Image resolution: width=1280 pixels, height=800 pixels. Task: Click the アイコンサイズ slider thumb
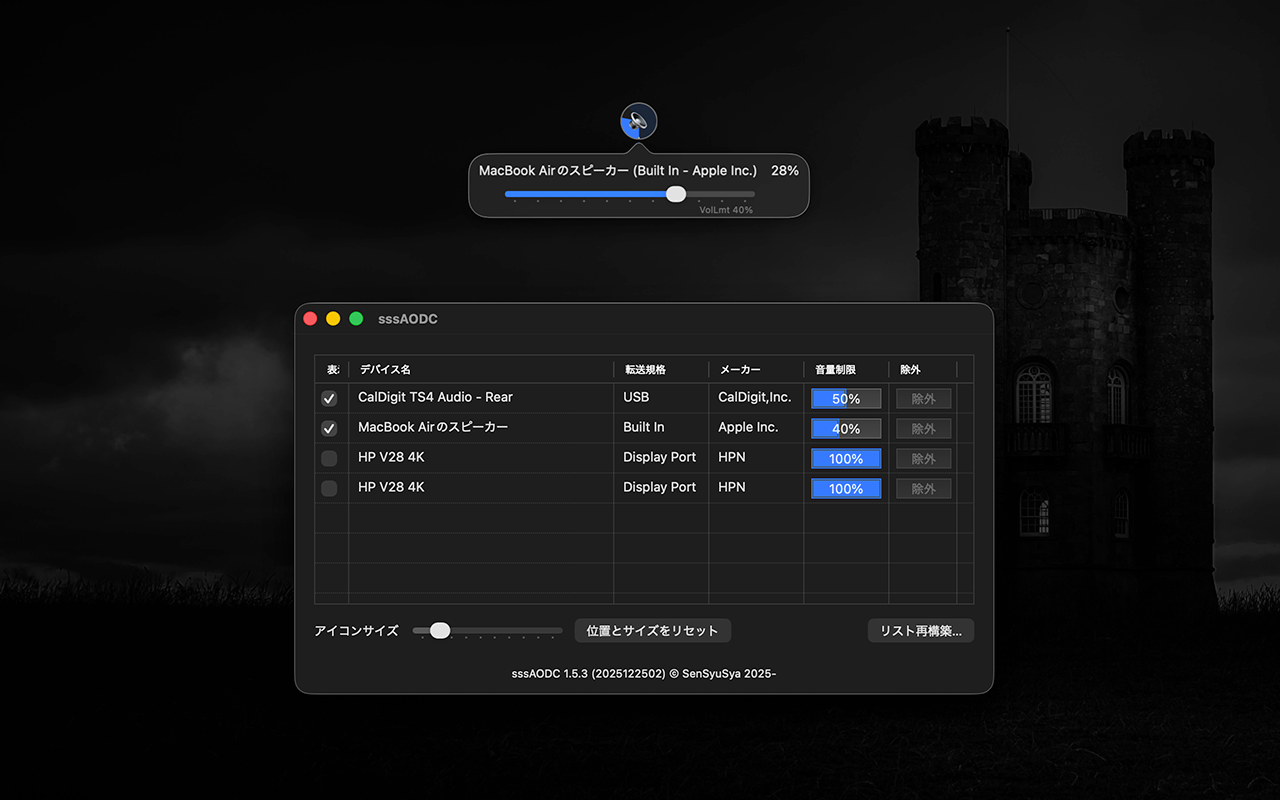click(x=440, y=631)
